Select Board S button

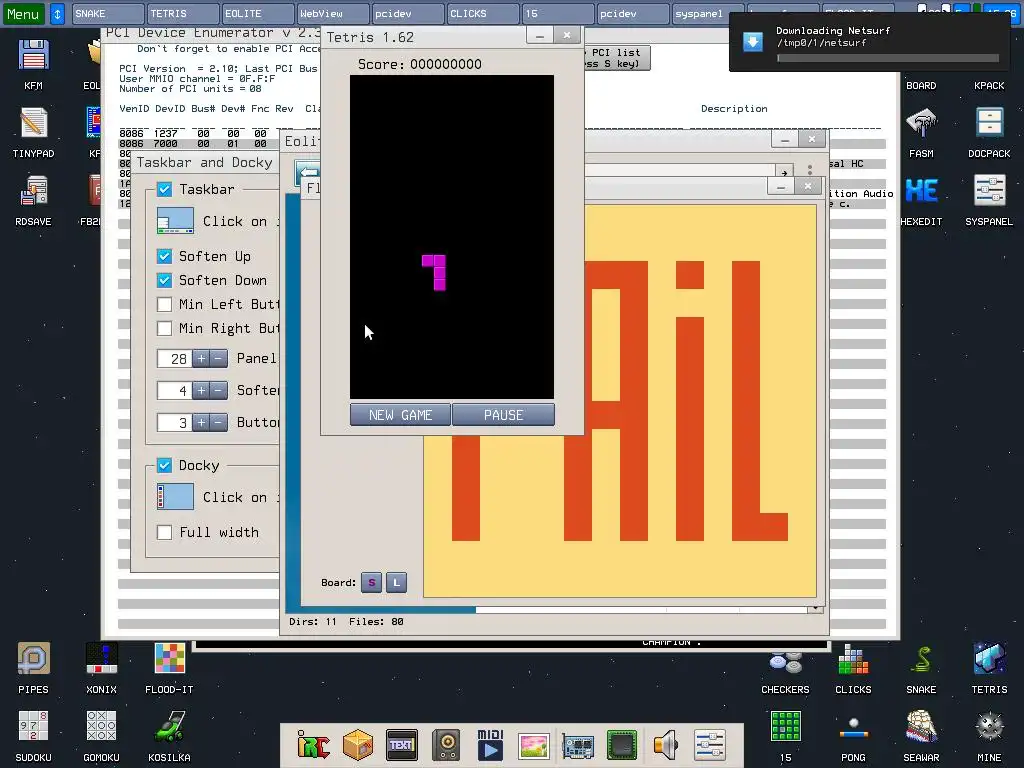(x=372, y=583)
